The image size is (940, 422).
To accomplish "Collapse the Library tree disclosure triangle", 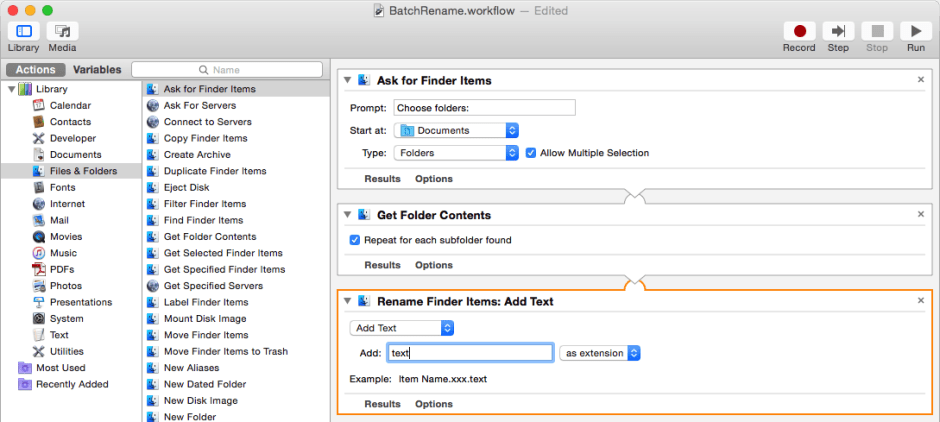I will coord(11,89).
